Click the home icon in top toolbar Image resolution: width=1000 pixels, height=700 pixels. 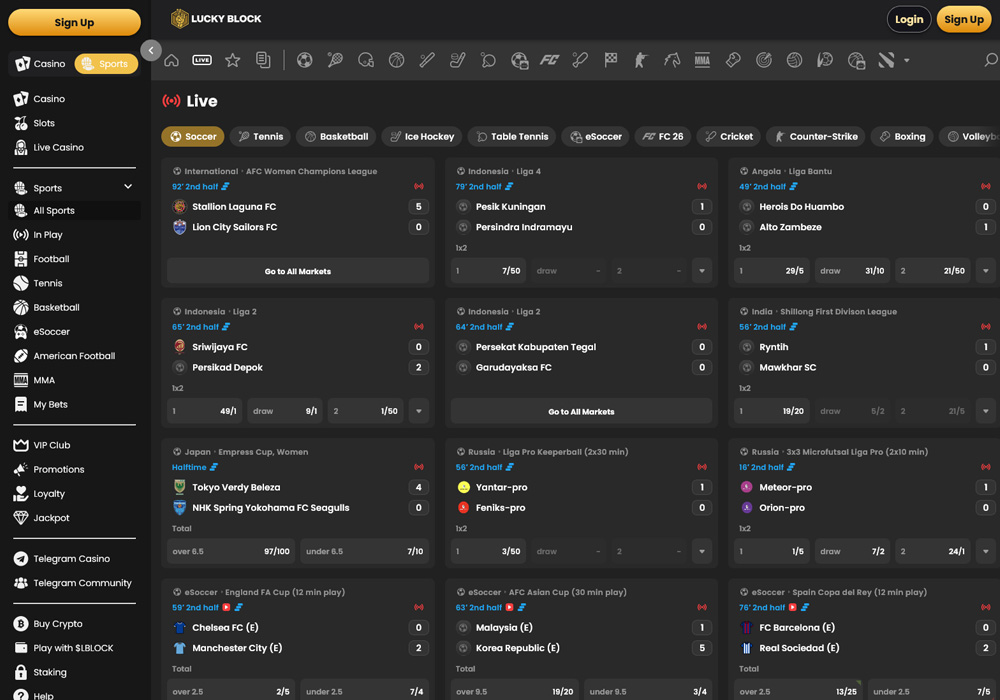(x=172, y=60)
